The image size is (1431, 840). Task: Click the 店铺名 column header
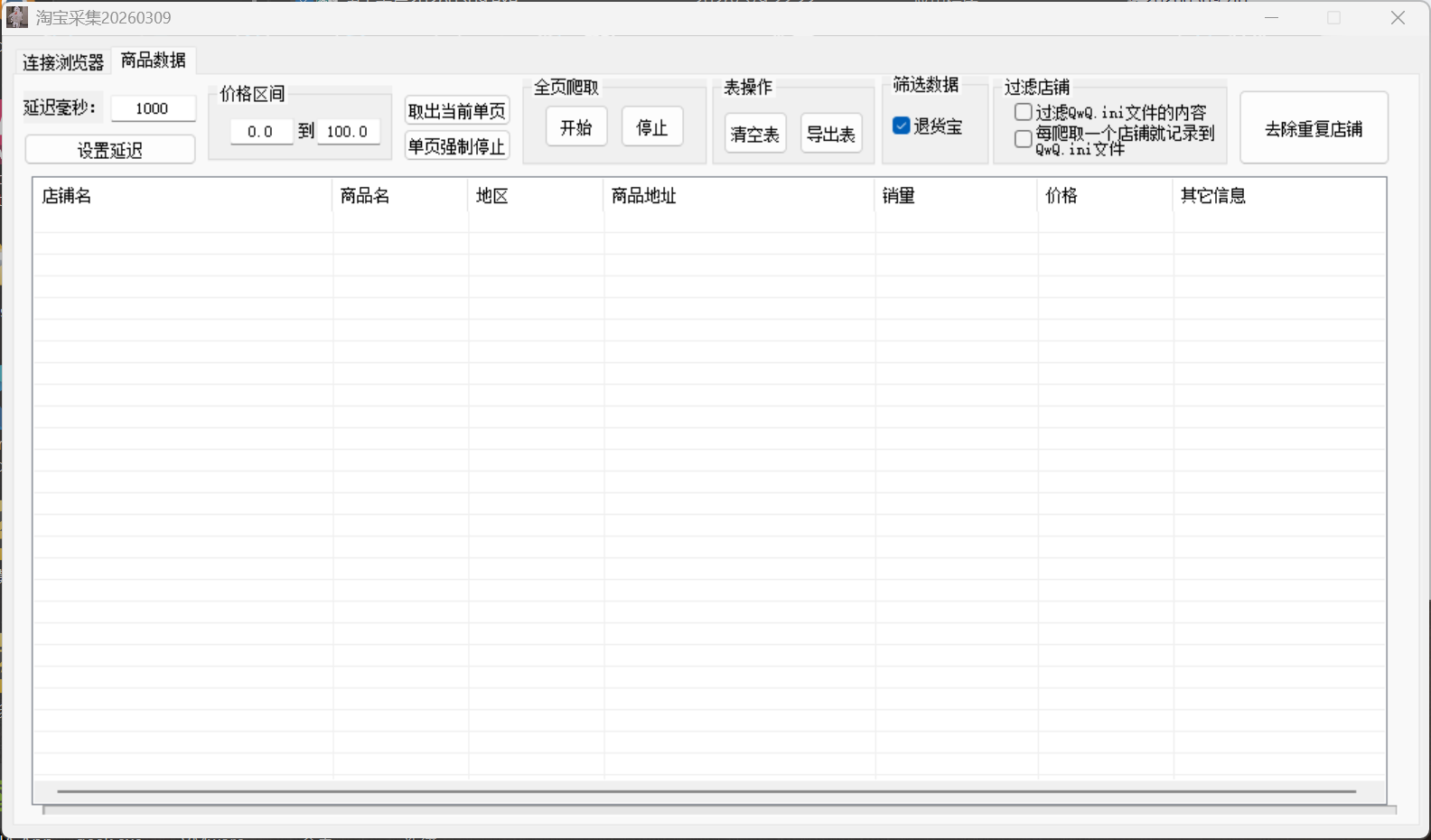click(x=183, y=196)
